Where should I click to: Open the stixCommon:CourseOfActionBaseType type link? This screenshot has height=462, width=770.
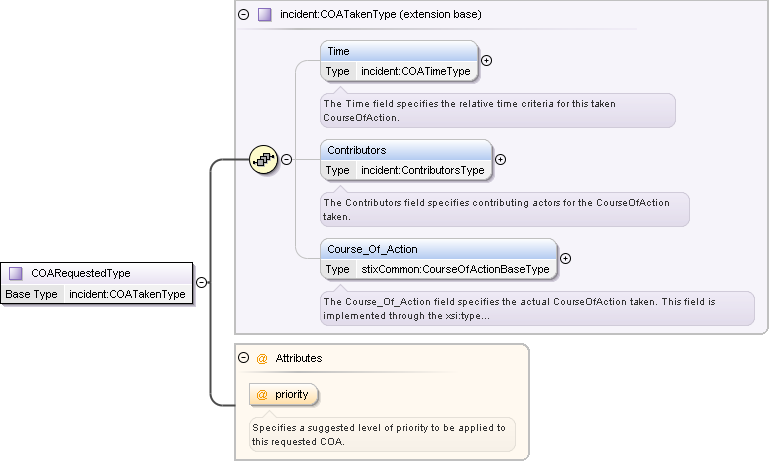455,269
